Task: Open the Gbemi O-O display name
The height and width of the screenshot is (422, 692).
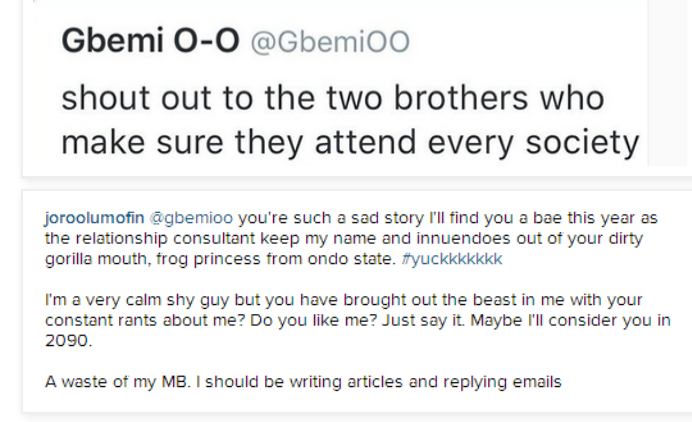Action: coord(150,41)
